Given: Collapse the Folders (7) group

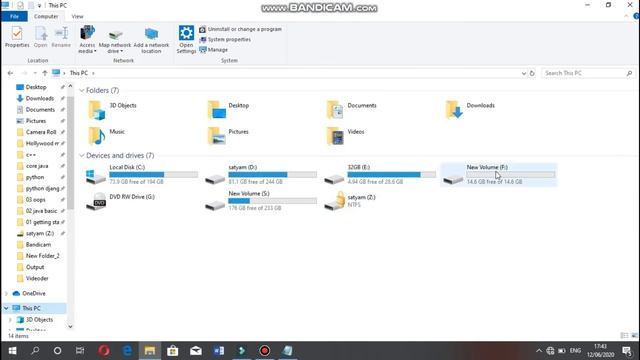Looking at the screenshot, I should point(82,90).
